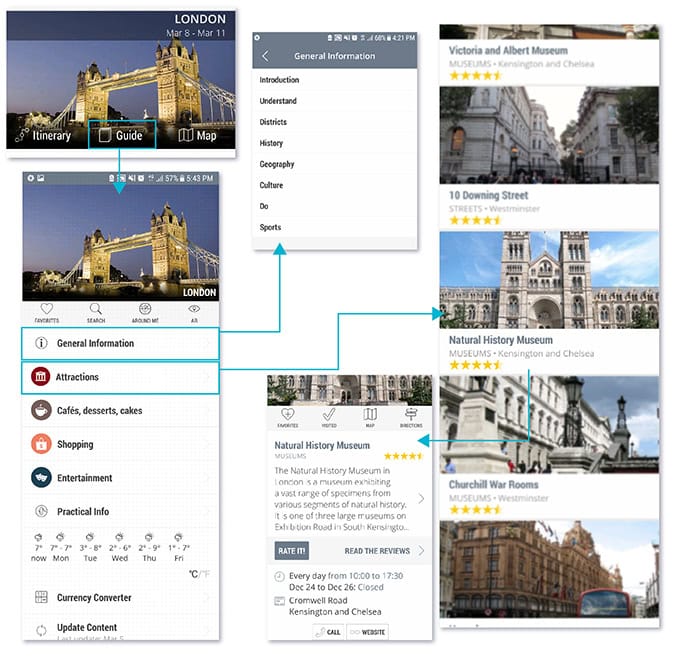This screenshot has height=657, width=700.
Task: Open READ THE REVIEWS
Action: click(383, 551)
